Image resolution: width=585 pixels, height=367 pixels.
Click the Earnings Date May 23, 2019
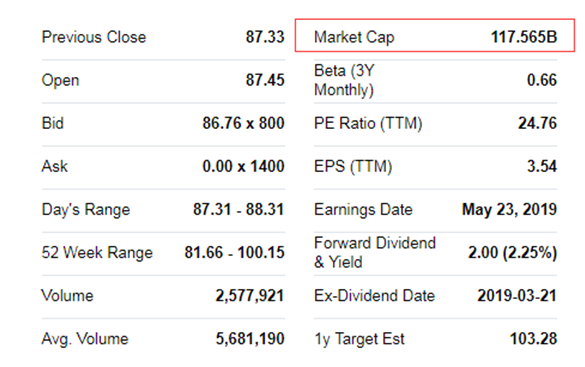509,210
